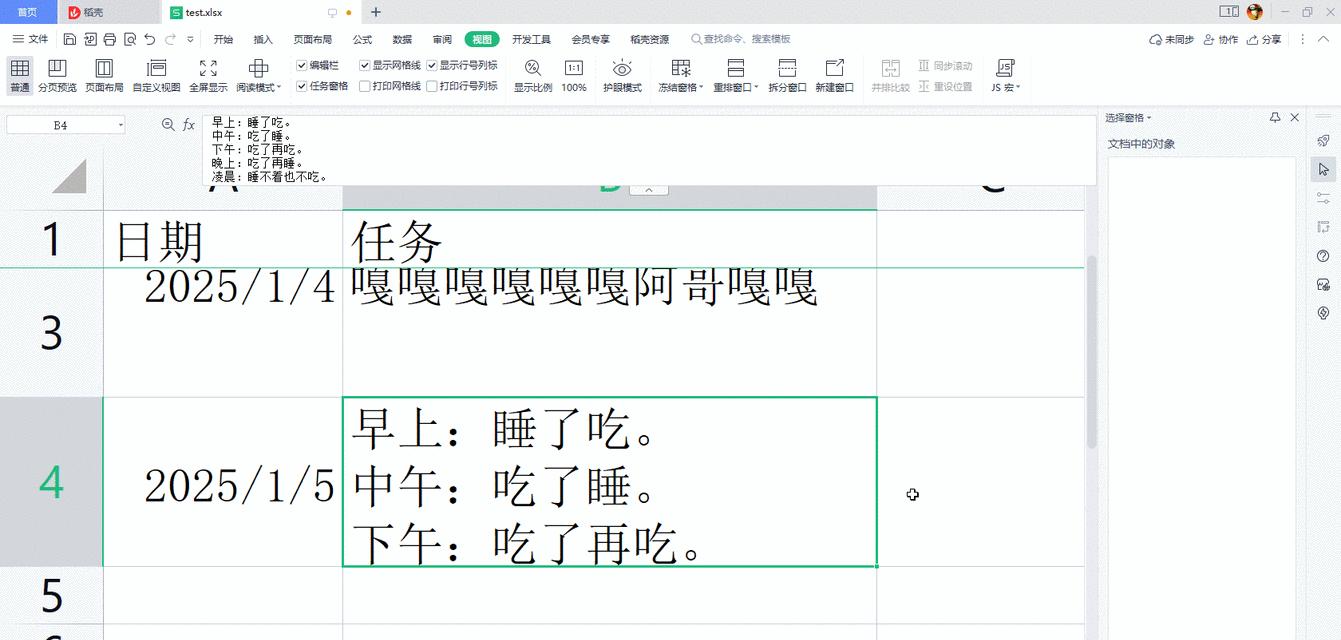The width and height of the screenshot is (1341, 640).
Task: Expand the 选择窗格 pane title dropdown
Action: [1149, 118]
